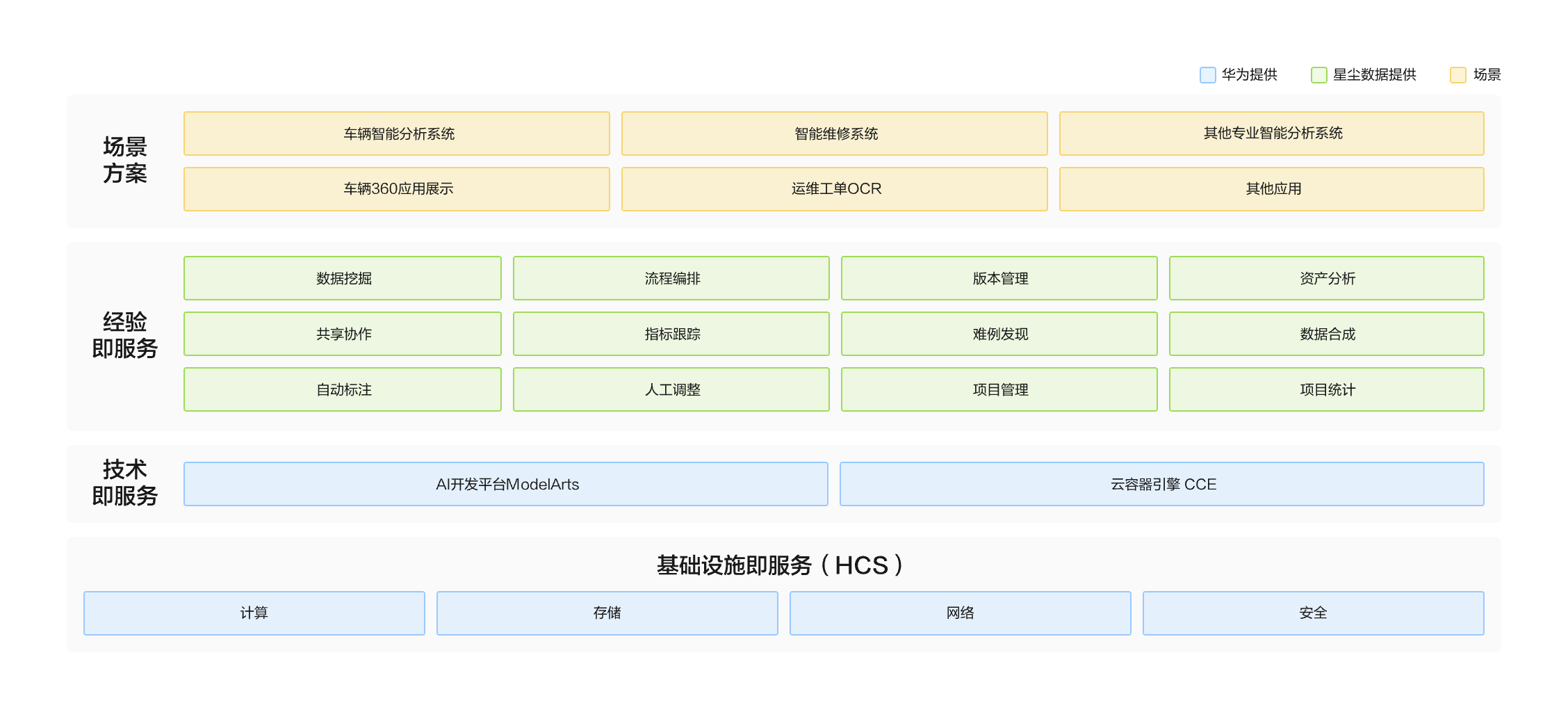The image size is (1568, 719).
Task: Select the 车辆360应用展示 box
Action: [397, 189]
